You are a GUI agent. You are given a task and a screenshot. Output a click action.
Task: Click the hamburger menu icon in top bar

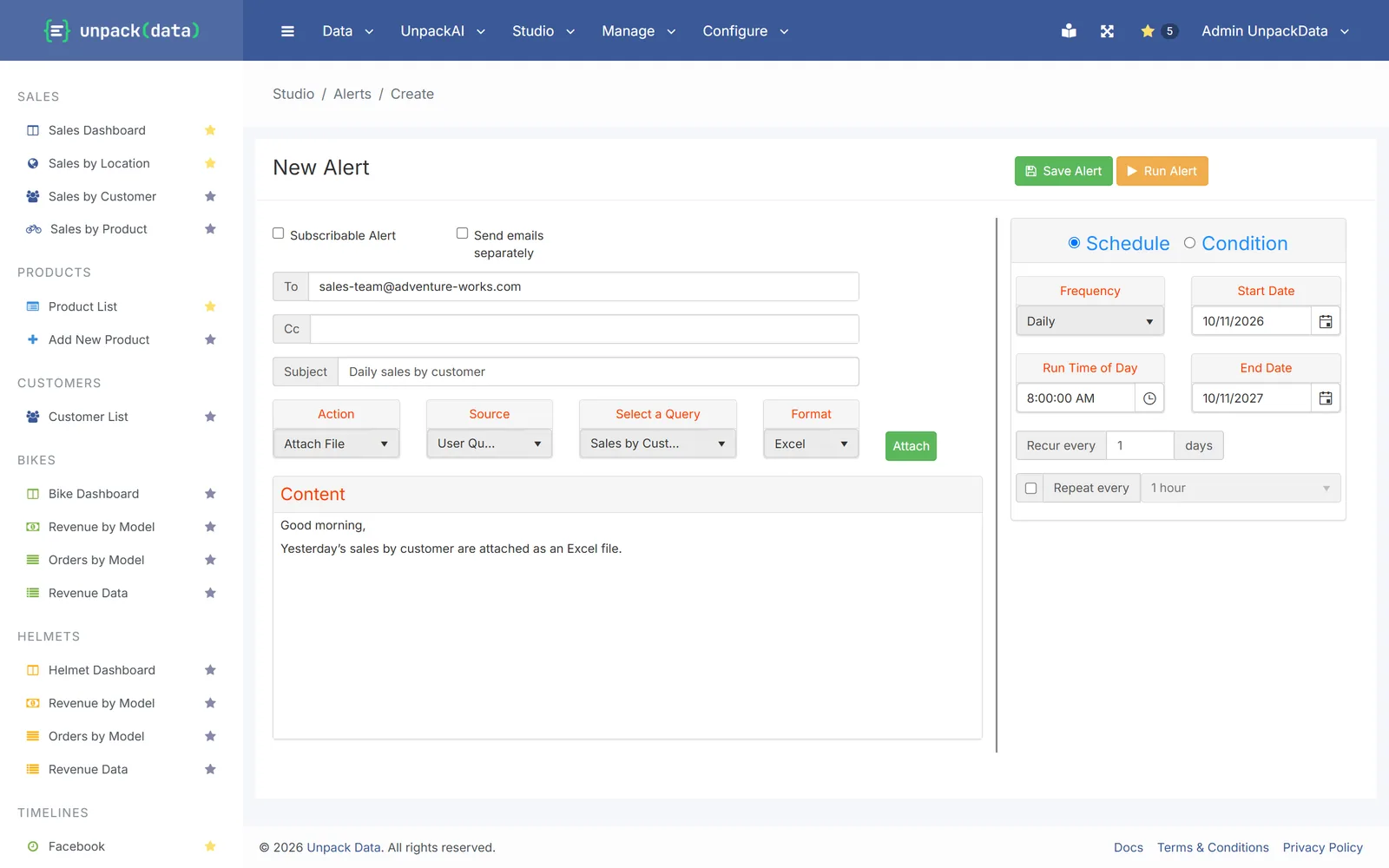pyautogui.click(x=287, y=31)
